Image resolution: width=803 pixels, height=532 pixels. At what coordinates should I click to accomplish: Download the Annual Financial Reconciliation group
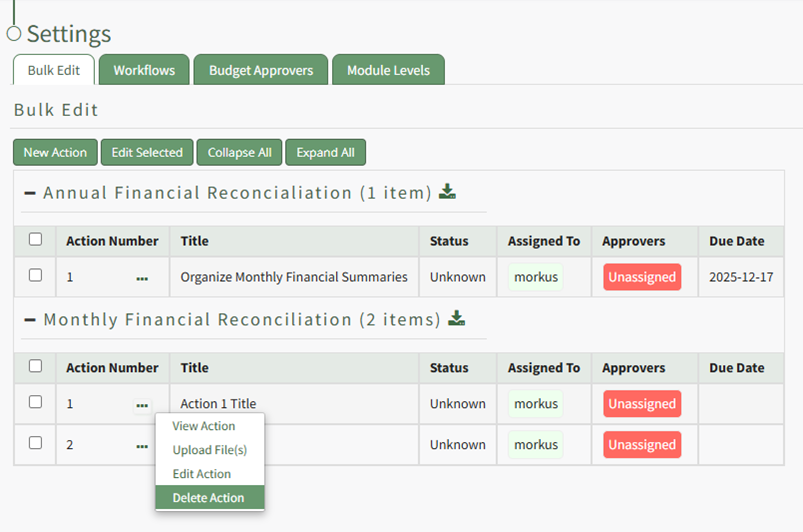click(448, 192)
